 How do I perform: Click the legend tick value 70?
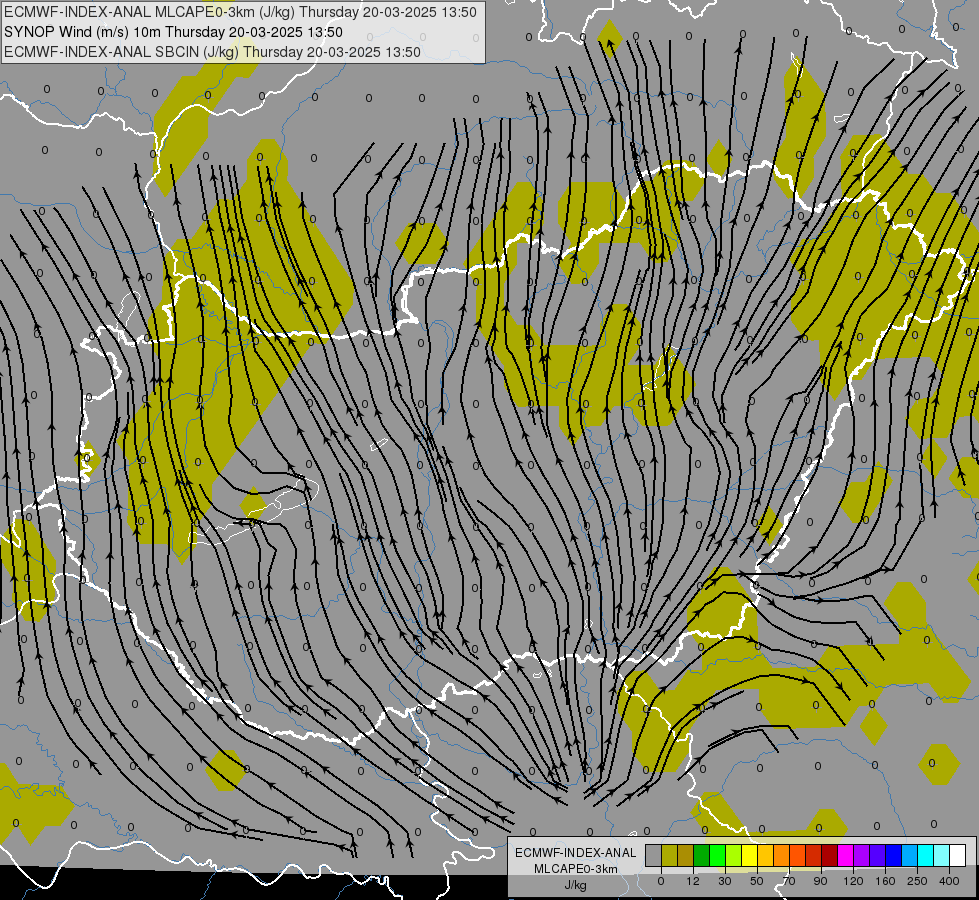[789, 881]
